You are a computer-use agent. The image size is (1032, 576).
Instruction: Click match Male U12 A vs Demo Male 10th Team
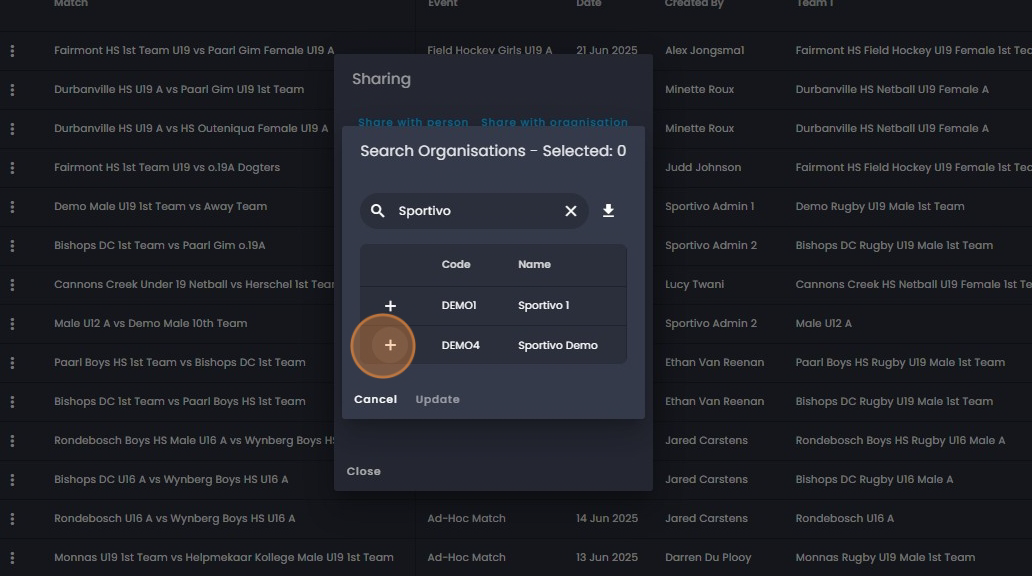pyautogui.click(x=151, y=323)
